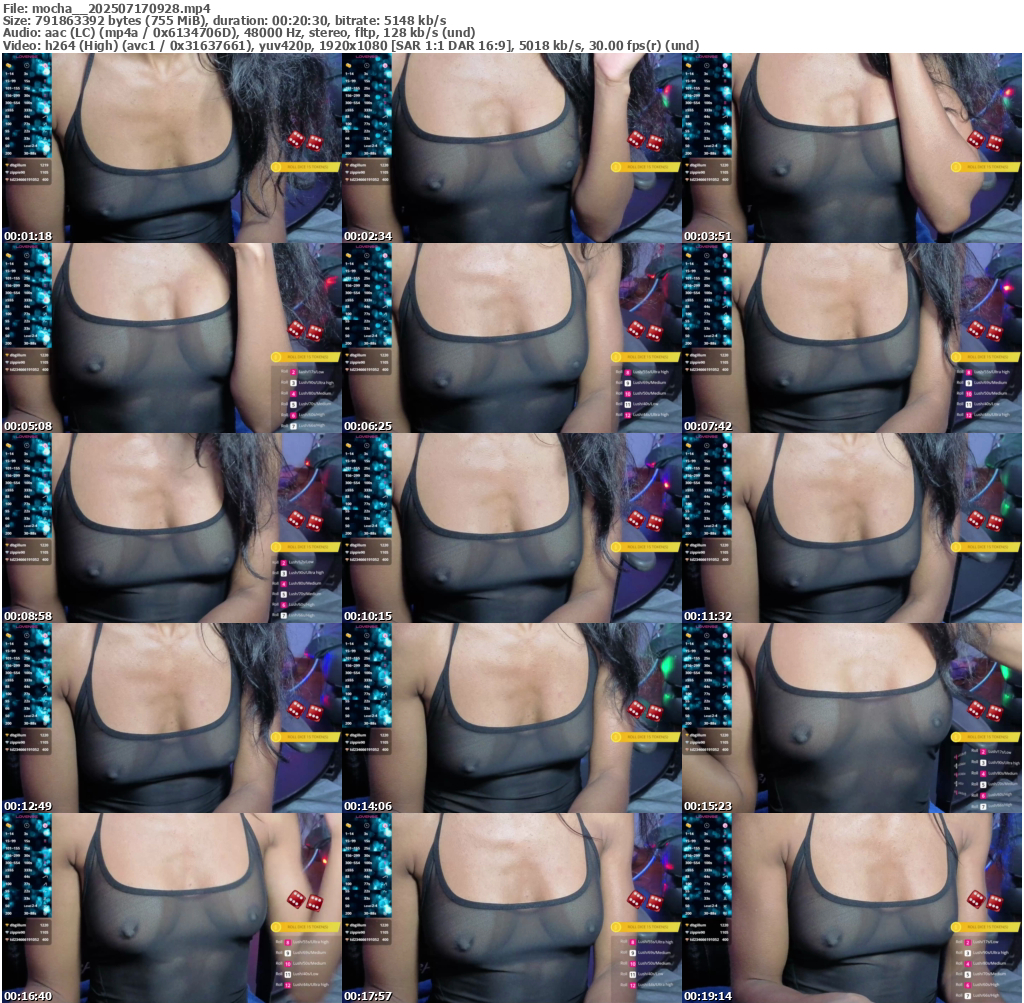Click the red dice in the 00:10:15 frame
The image size is (1024, 1003).
[645, 521]
